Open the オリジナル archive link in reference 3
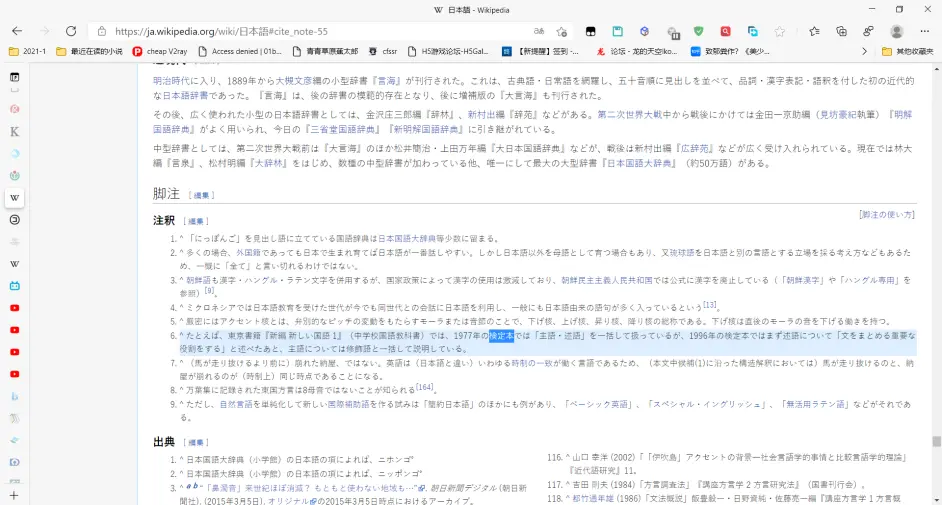942x505 pixels. (291, 501)
